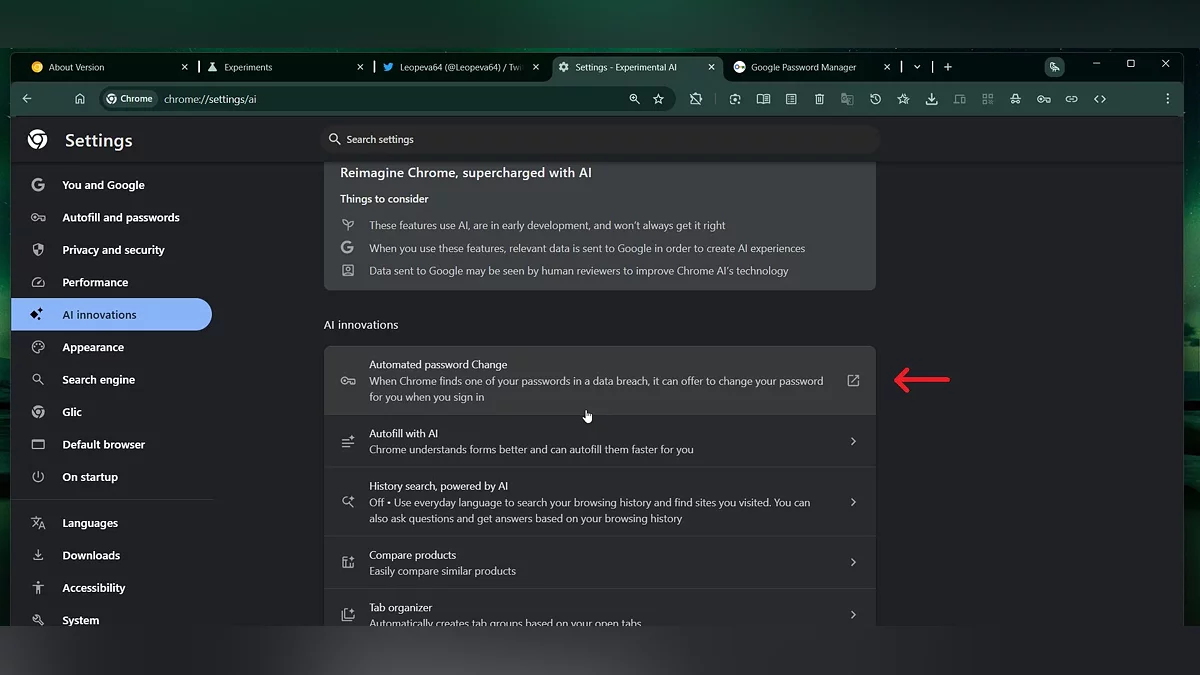Click the Downloads arrow icon in toolbar
Screen dimensions: 1200x675
931,99
